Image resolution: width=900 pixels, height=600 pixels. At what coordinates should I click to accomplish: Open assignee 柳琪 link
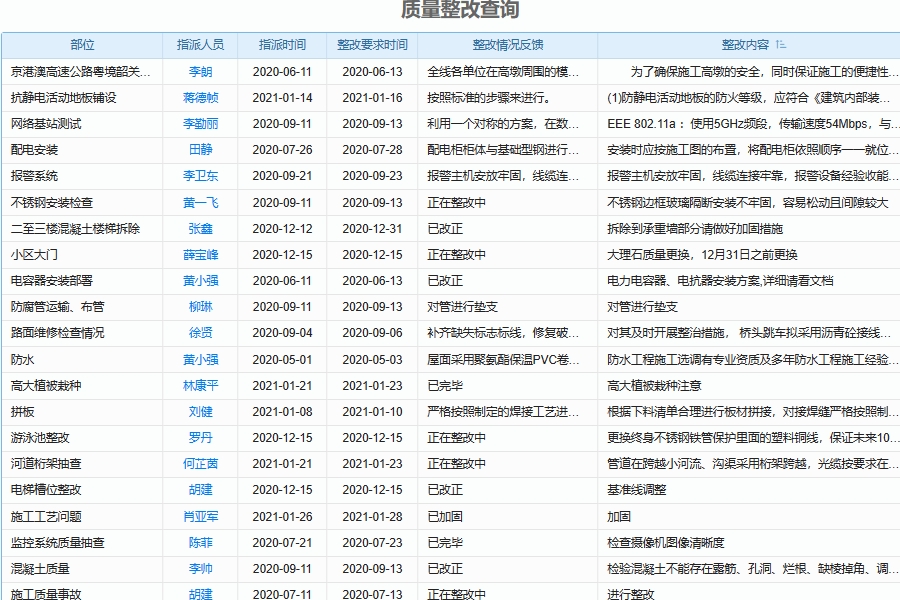pos(199,306)
